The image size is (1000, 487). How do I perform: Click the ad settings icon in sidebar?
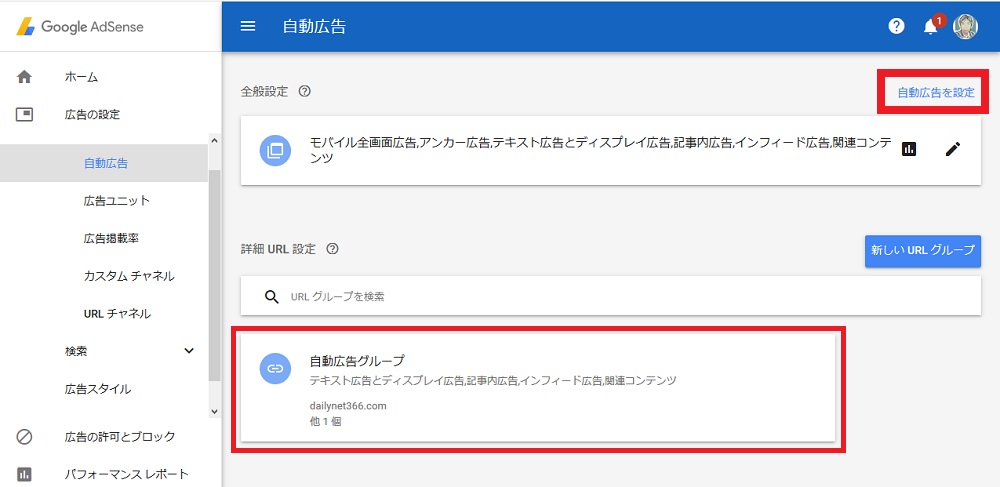point(24,115)
